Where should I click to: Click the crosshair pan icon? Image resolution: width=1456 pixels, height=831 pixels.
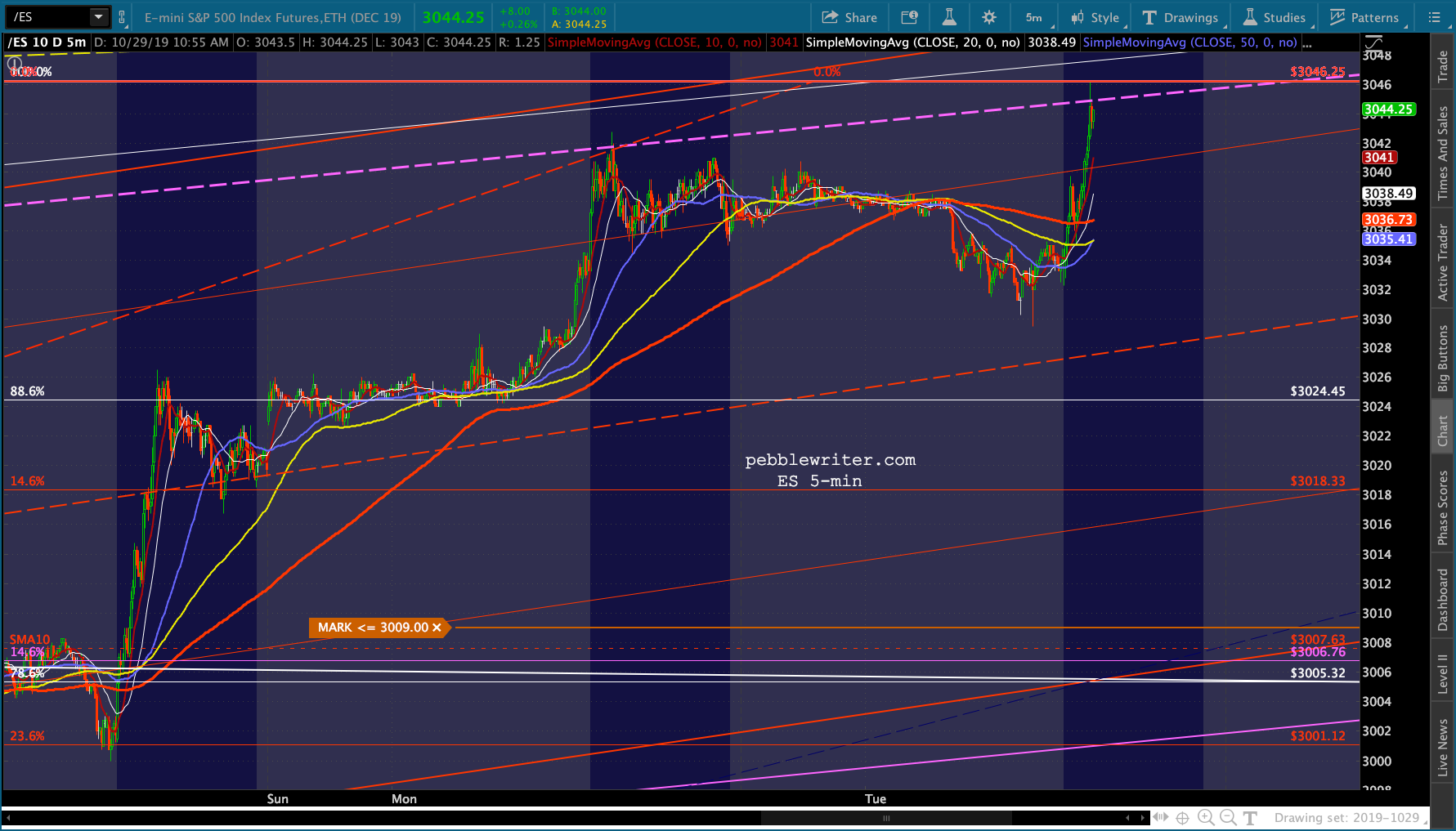point(1182,817)
